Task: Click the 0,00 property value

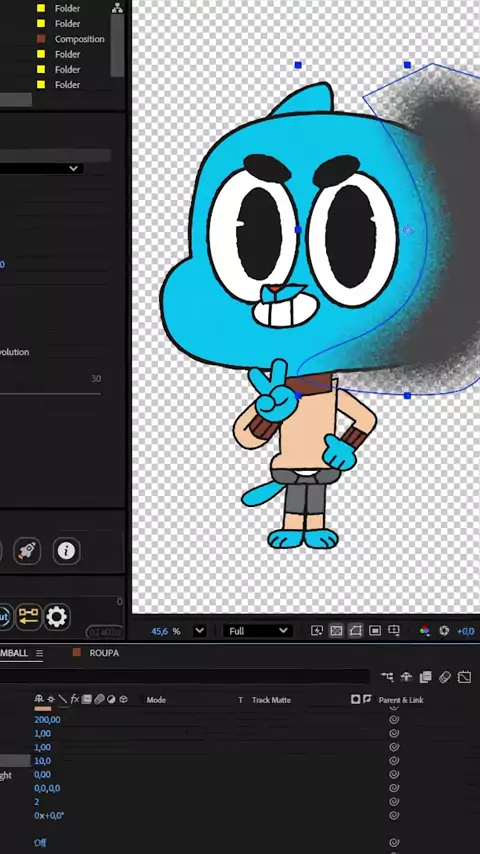Action: [x=42, y=774]
